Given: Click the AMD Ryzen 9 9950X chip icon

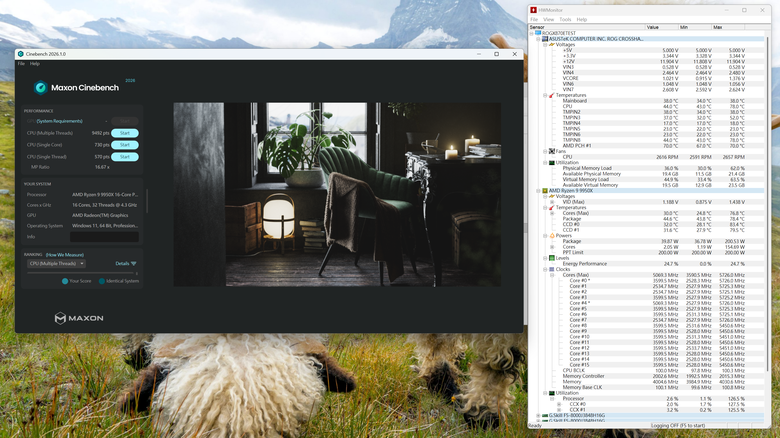Looking at the screenshot, I should (545, 191).
